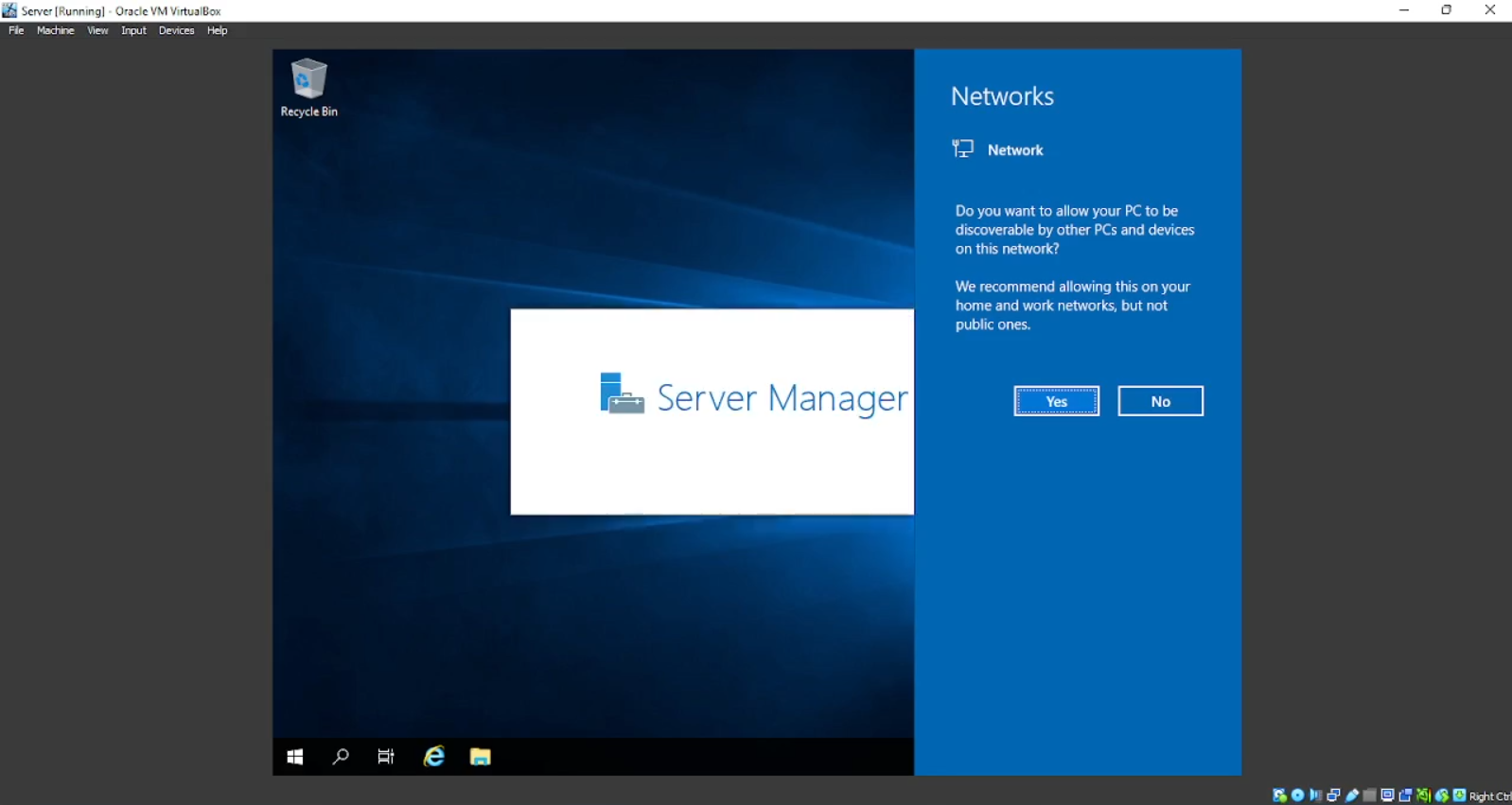Click the USB devices status icon

[1351, 796]
